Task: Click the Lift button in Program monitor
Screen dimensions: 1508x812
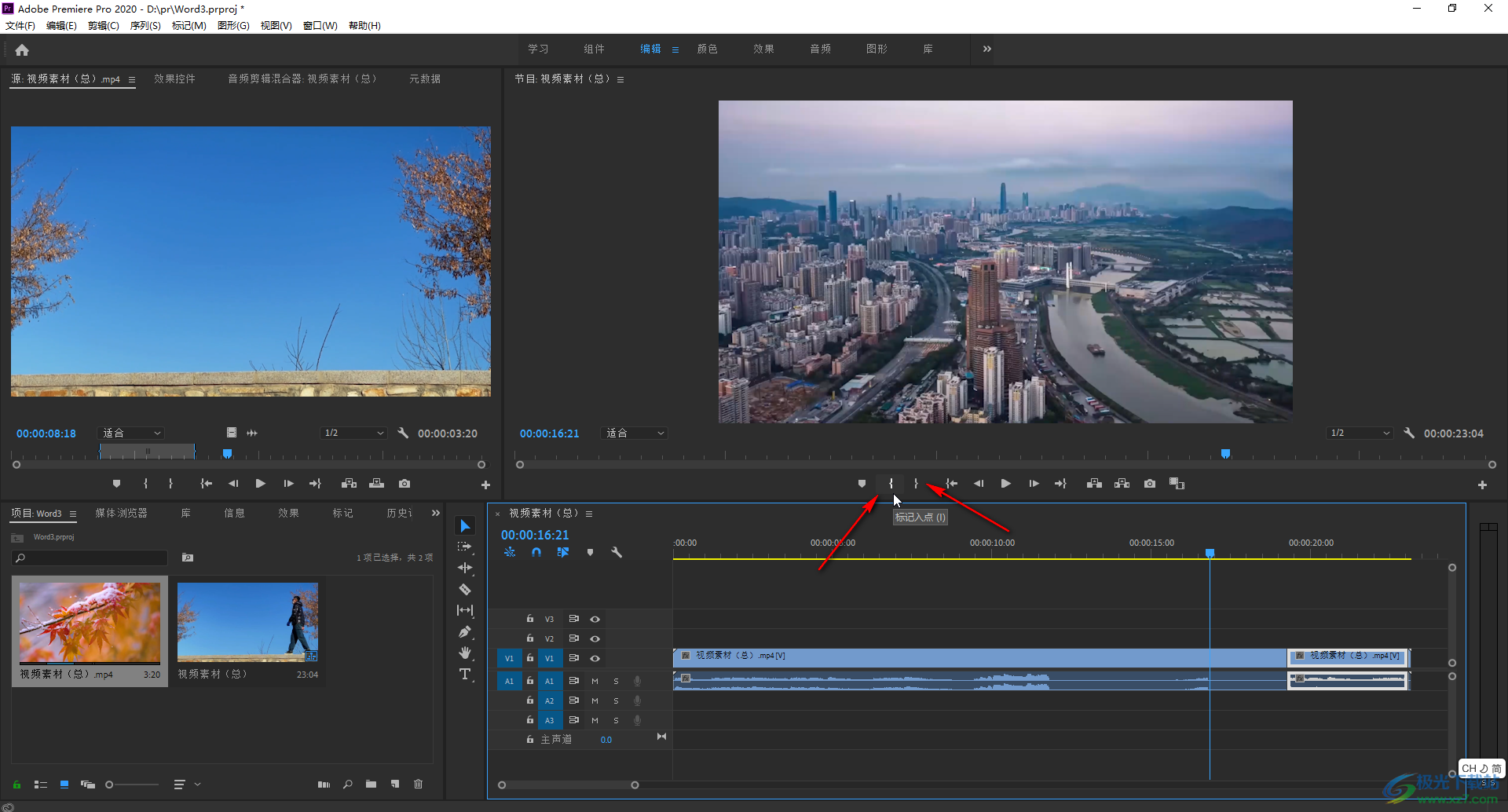Action: click(1094, 484)
